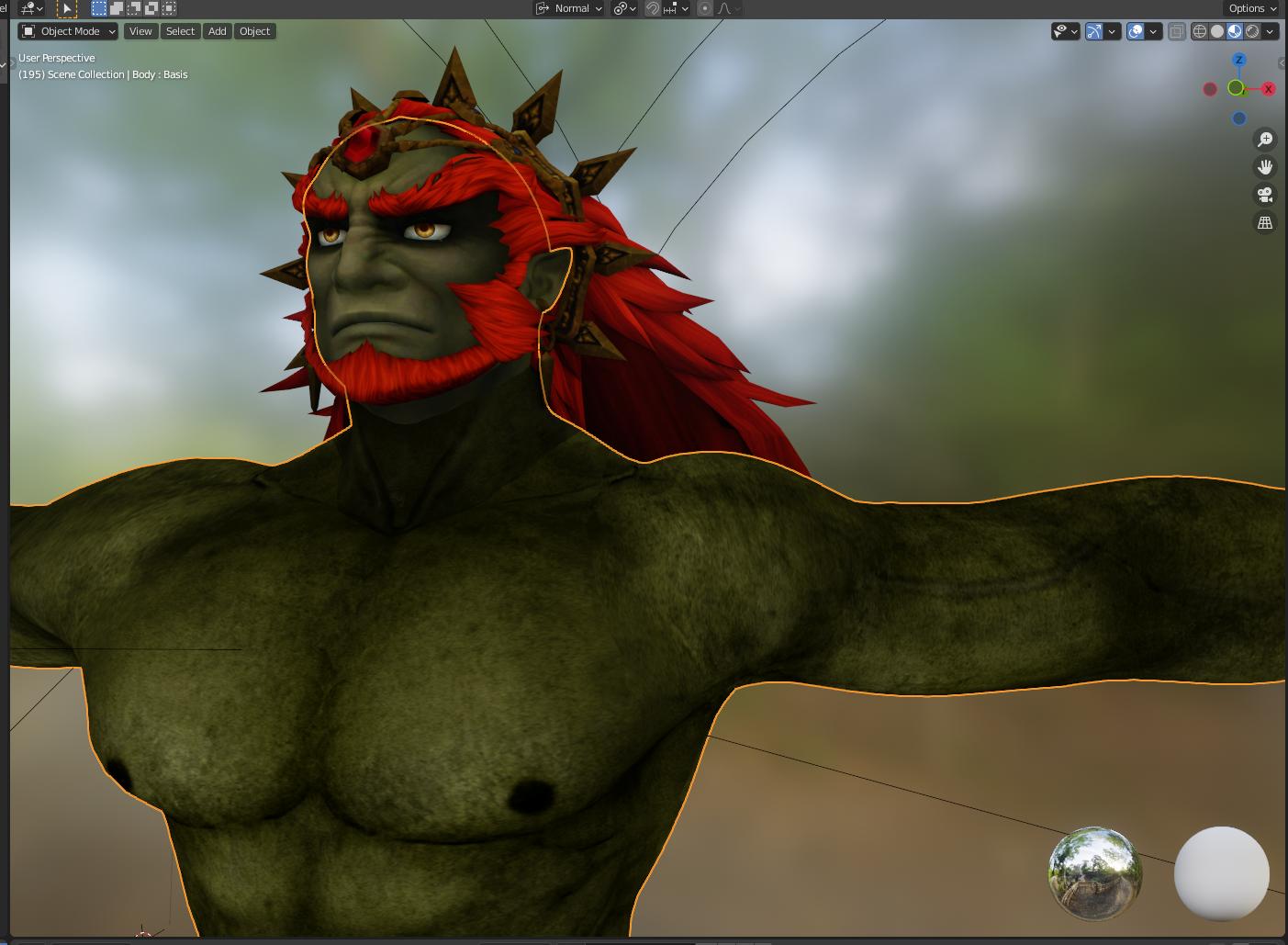Choose the extend selection mode icon
Screen dimensions: 1288x945
coord(117,7)
